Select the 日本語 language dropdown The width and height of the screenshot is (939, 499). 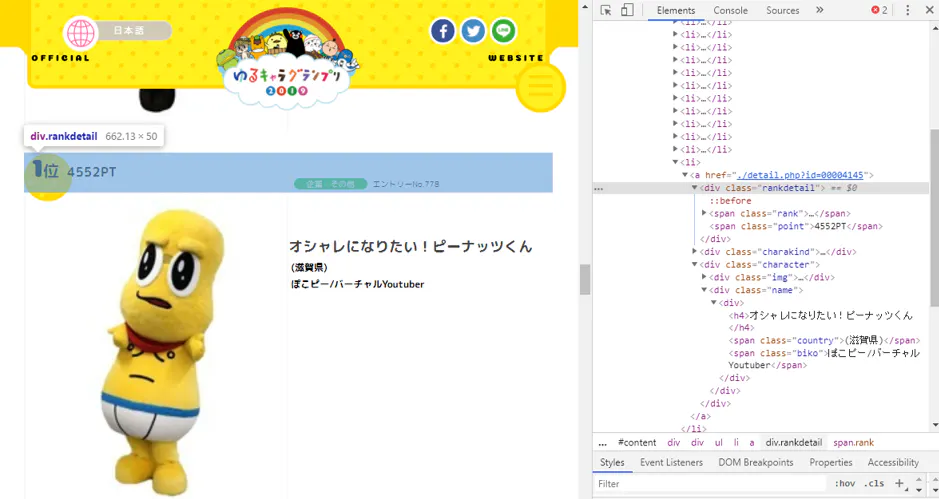(133, 31)
